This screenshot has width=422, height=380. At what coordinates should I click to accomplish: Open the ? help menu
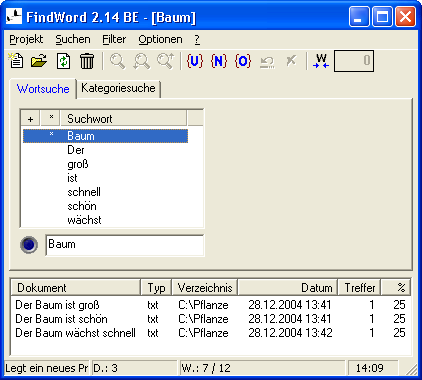tap(197, 39)
